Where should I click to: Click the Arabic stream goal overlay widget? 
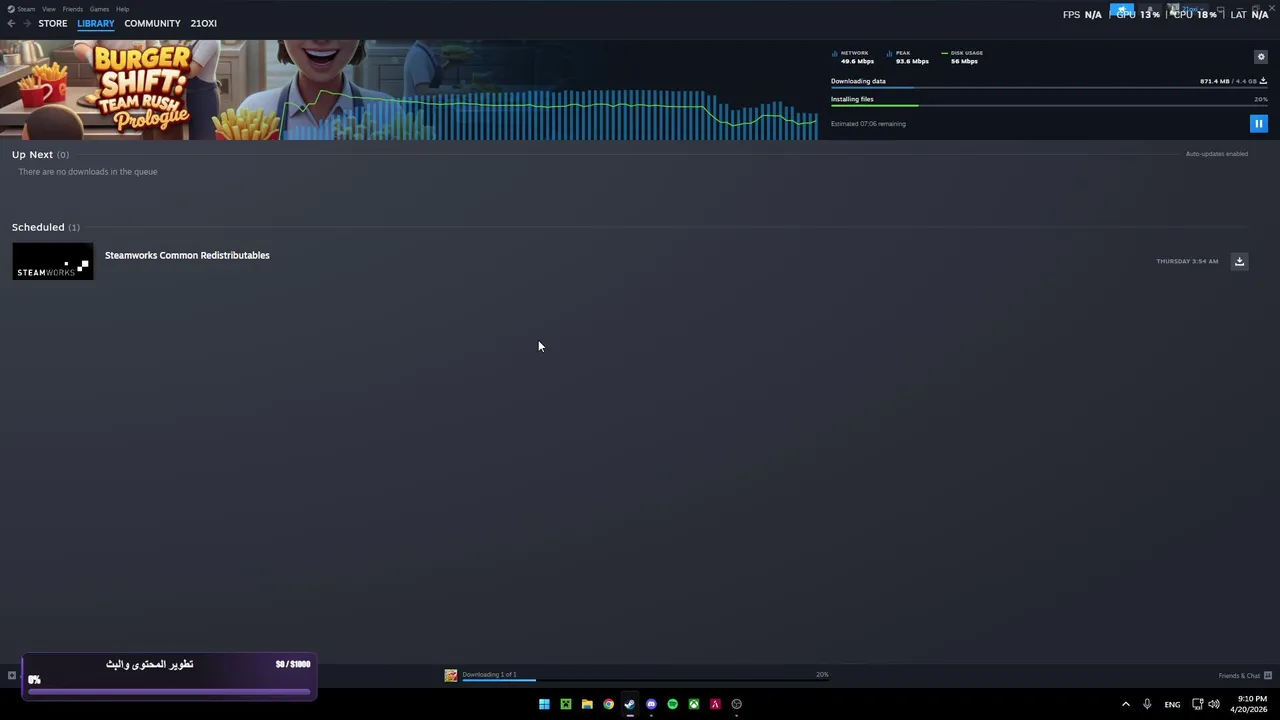tap(169, 676)
